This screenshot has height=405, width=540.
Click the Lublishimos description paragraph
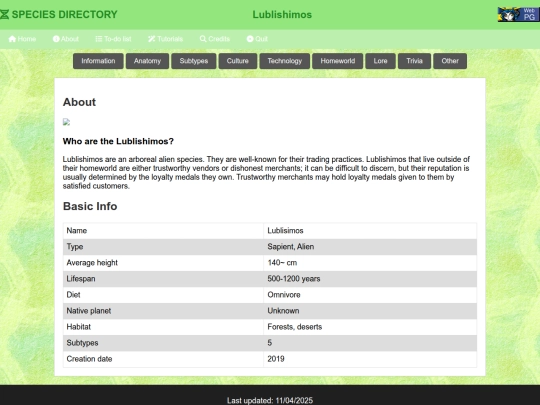(x=266, y=173)
